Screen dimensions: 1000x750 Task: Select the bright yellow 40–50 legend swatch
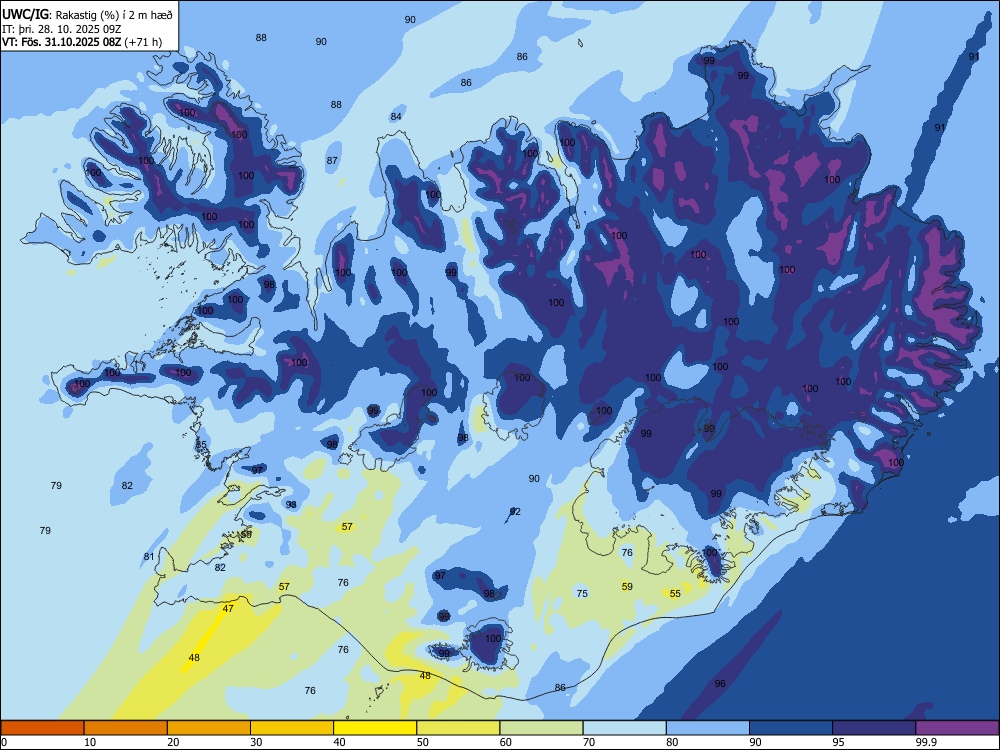[x=375, y=728]
